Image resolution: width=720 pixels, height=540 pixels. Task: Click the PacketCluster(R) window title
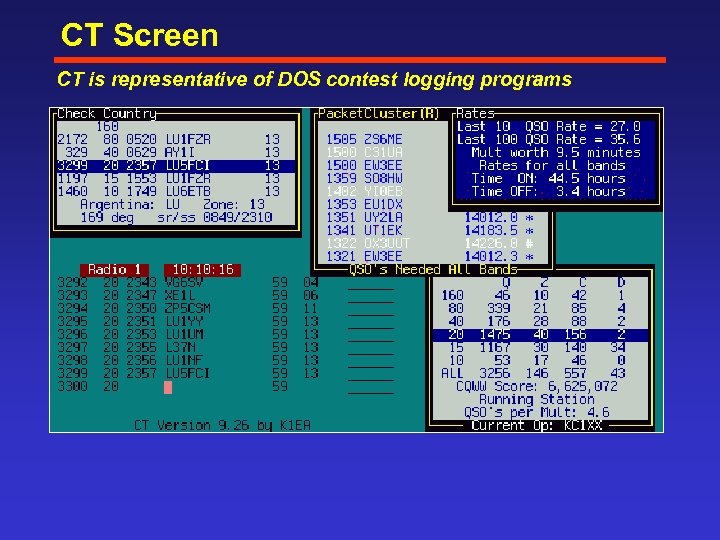pos(379,113)
